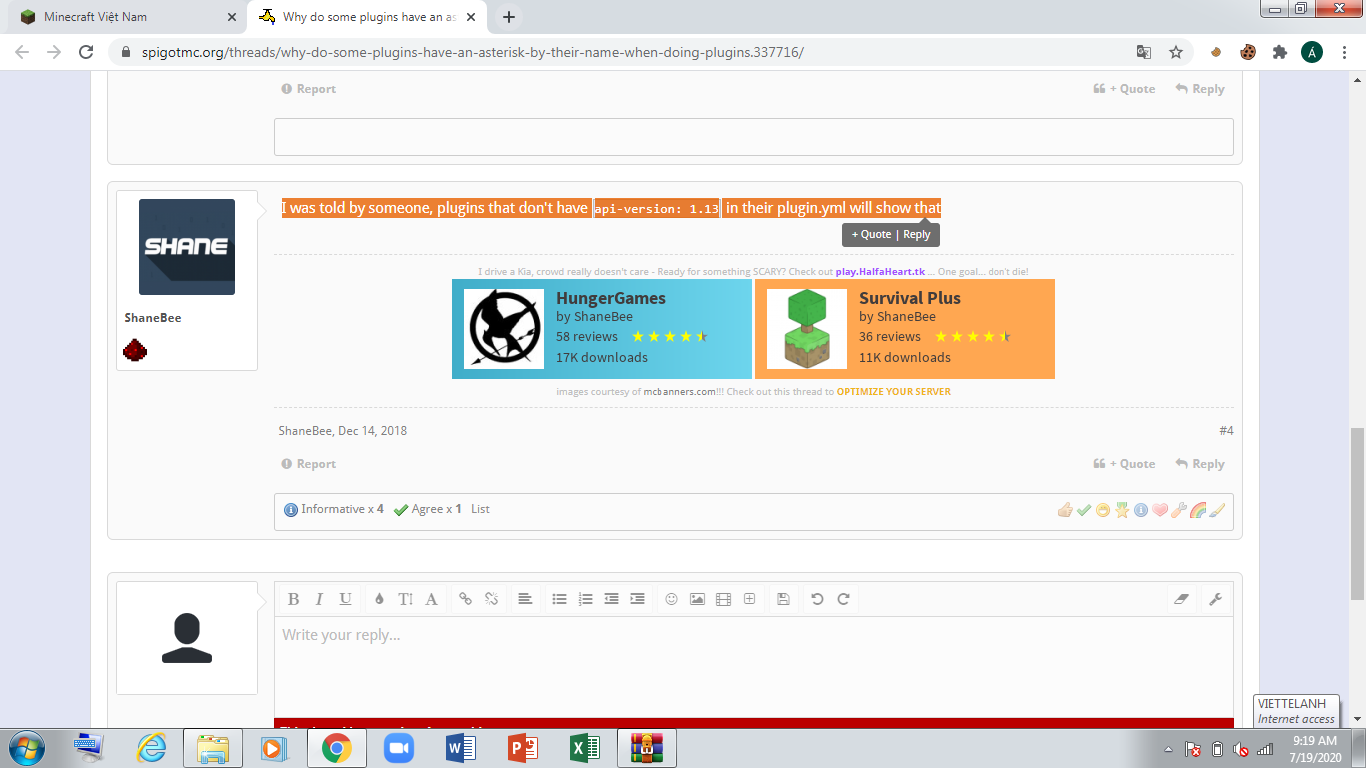Open Zoom from the taskbar
Viewport: 1366px width, 768px height.
pyautogui.click(x=399, y=748)
